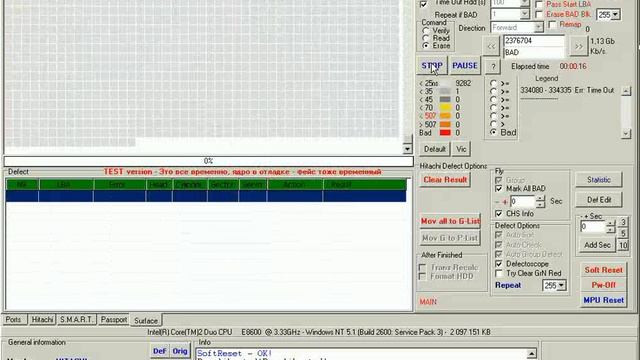
Task: Pause the surface scan
Action: point(464,66)
